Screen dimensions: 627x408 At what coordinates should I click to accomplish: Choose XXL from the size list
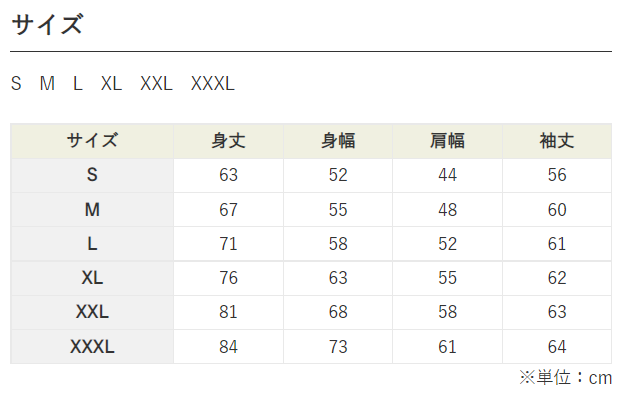click(156, 84)
